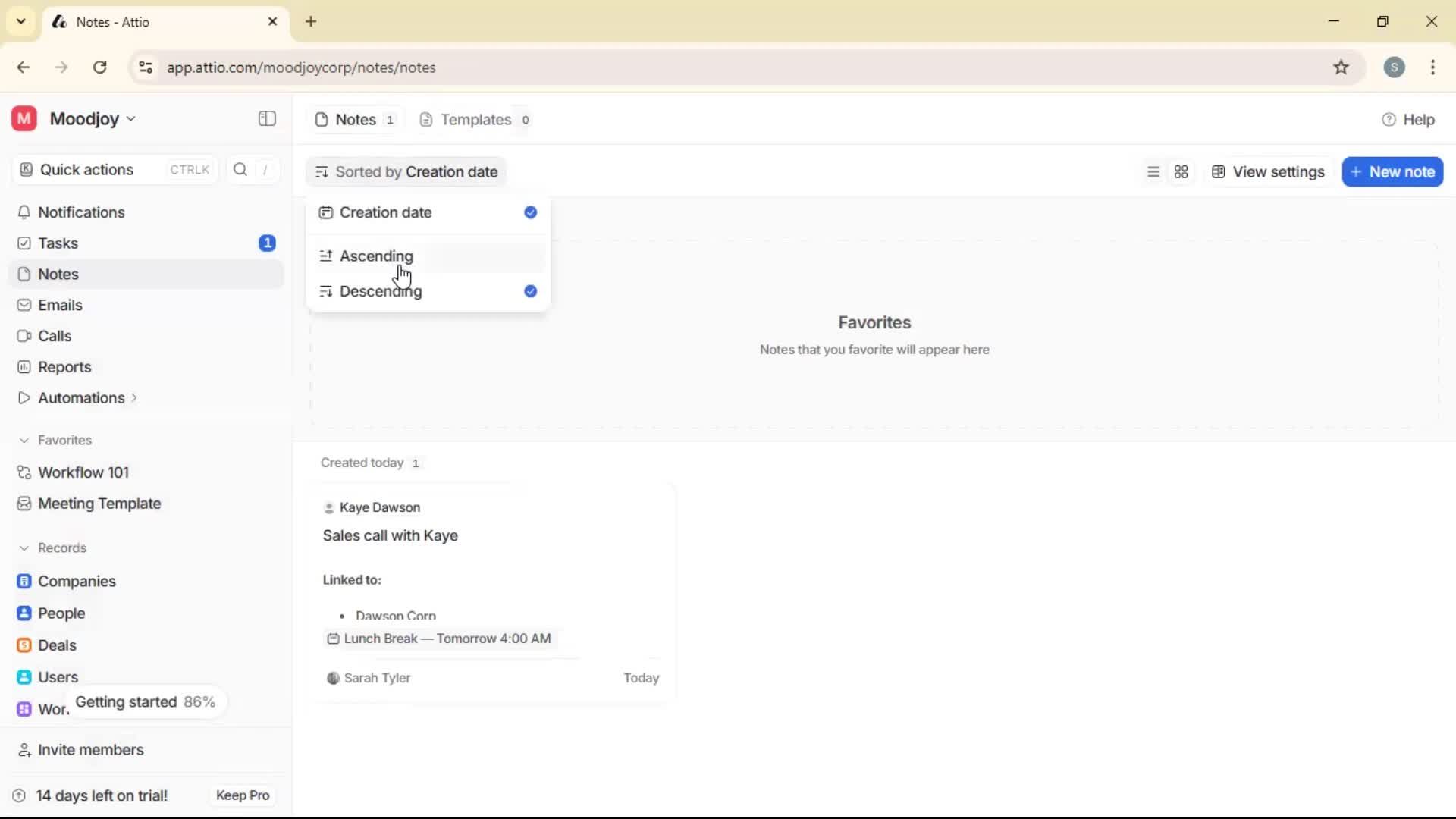The height and width of the screenshot is (819, 1456).
Task: Select the Emails section in sidebar
Action: pyautogui.click(x=59, y=305)
